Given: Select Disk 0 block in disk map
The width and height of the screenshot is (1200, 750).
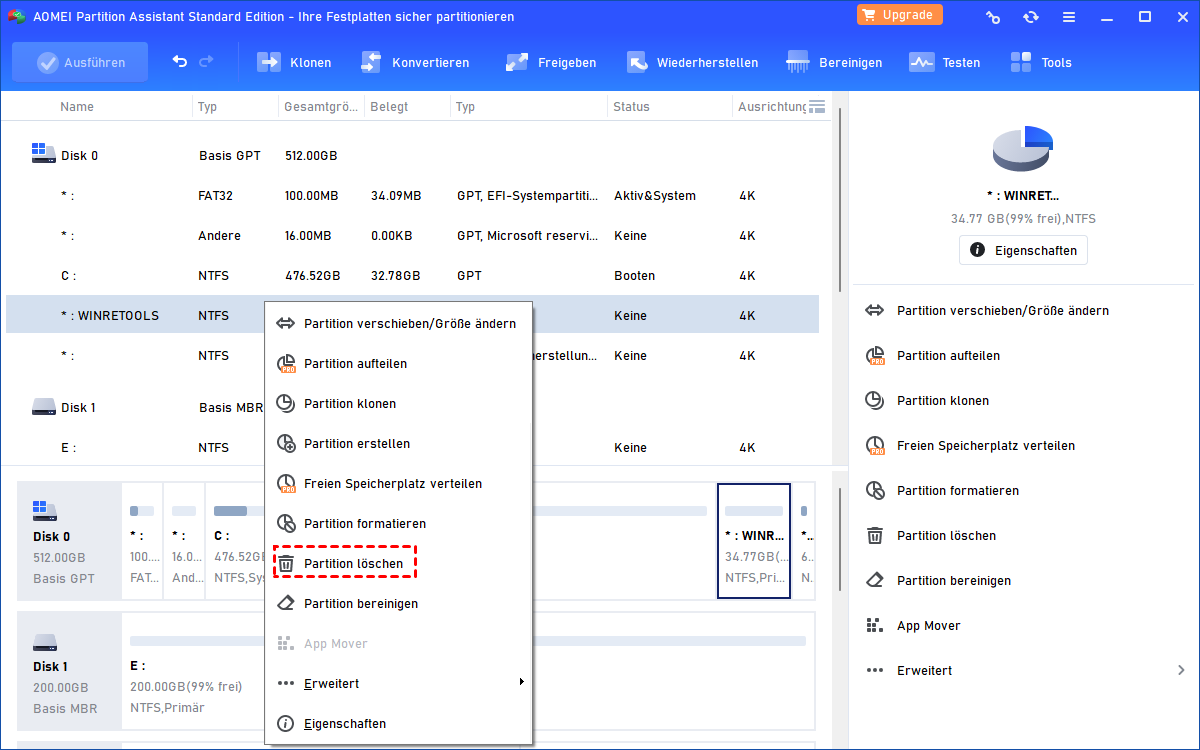Looking at the screenshot, I should (69, 541).
